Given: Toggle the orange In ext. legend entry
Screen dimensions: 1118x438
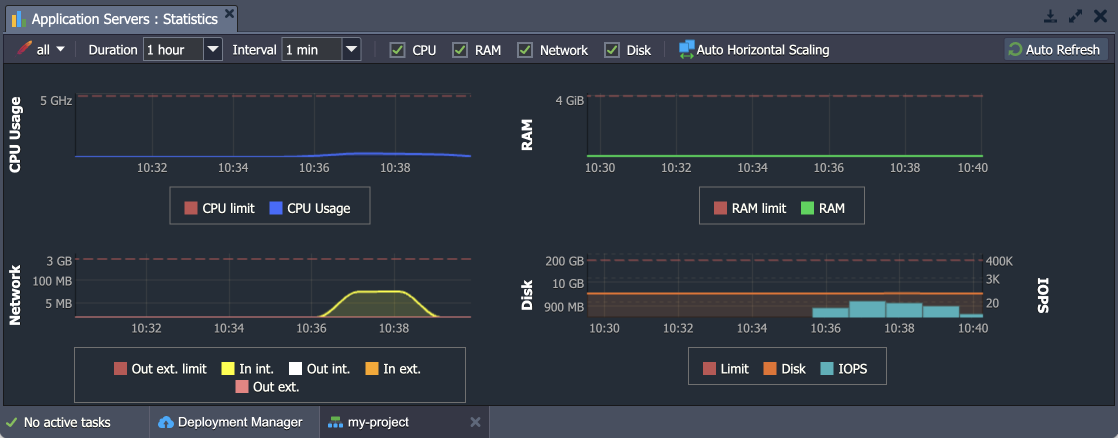Looking at the screenshot, I should click(394, 369).
